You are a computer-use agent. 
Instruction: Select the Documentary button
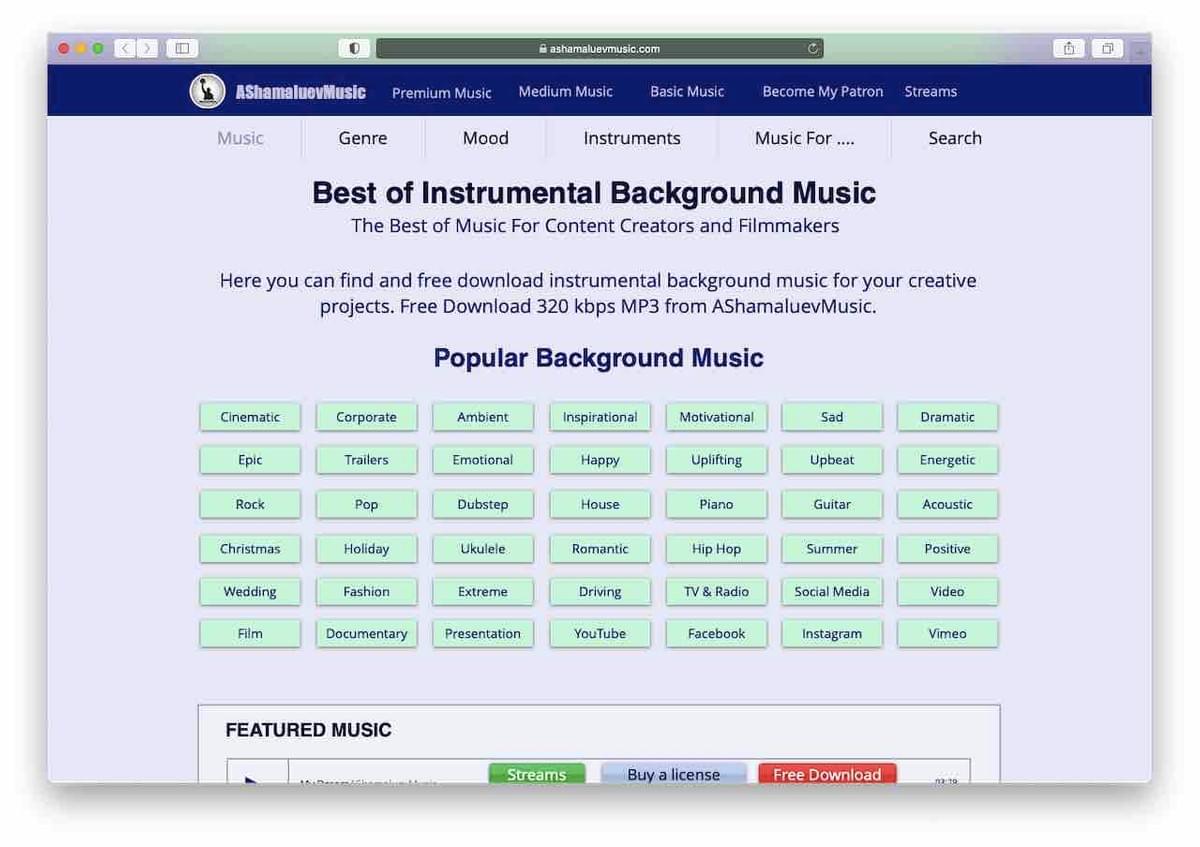[366, 634]
